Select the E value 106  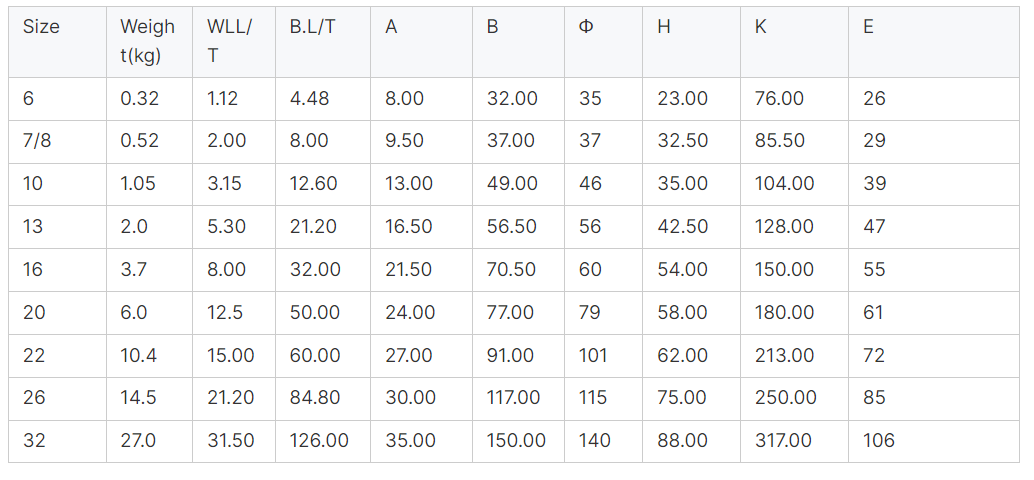tap(879, 440)
